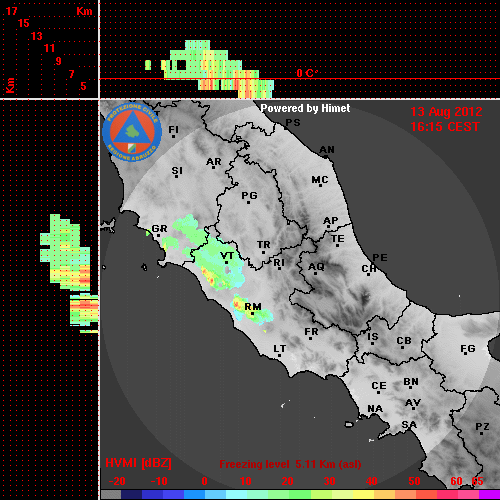Click the PZ city label
This screenshot has height=500, width=500.
(x=482, y=427)
